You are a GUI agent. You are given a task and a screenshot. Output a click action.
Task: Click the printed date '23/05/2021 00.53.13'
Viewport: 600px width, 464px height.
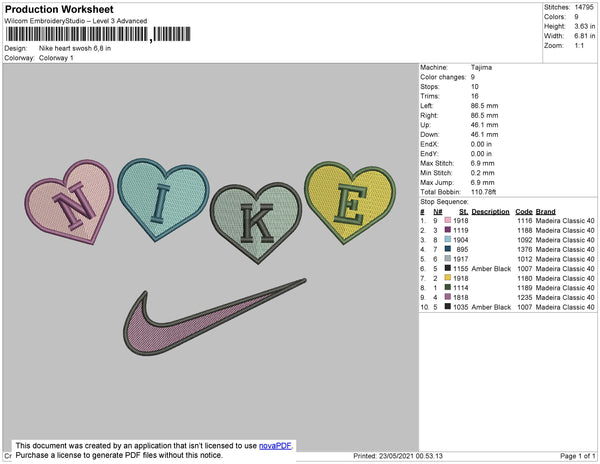click(x=411, y=456)
